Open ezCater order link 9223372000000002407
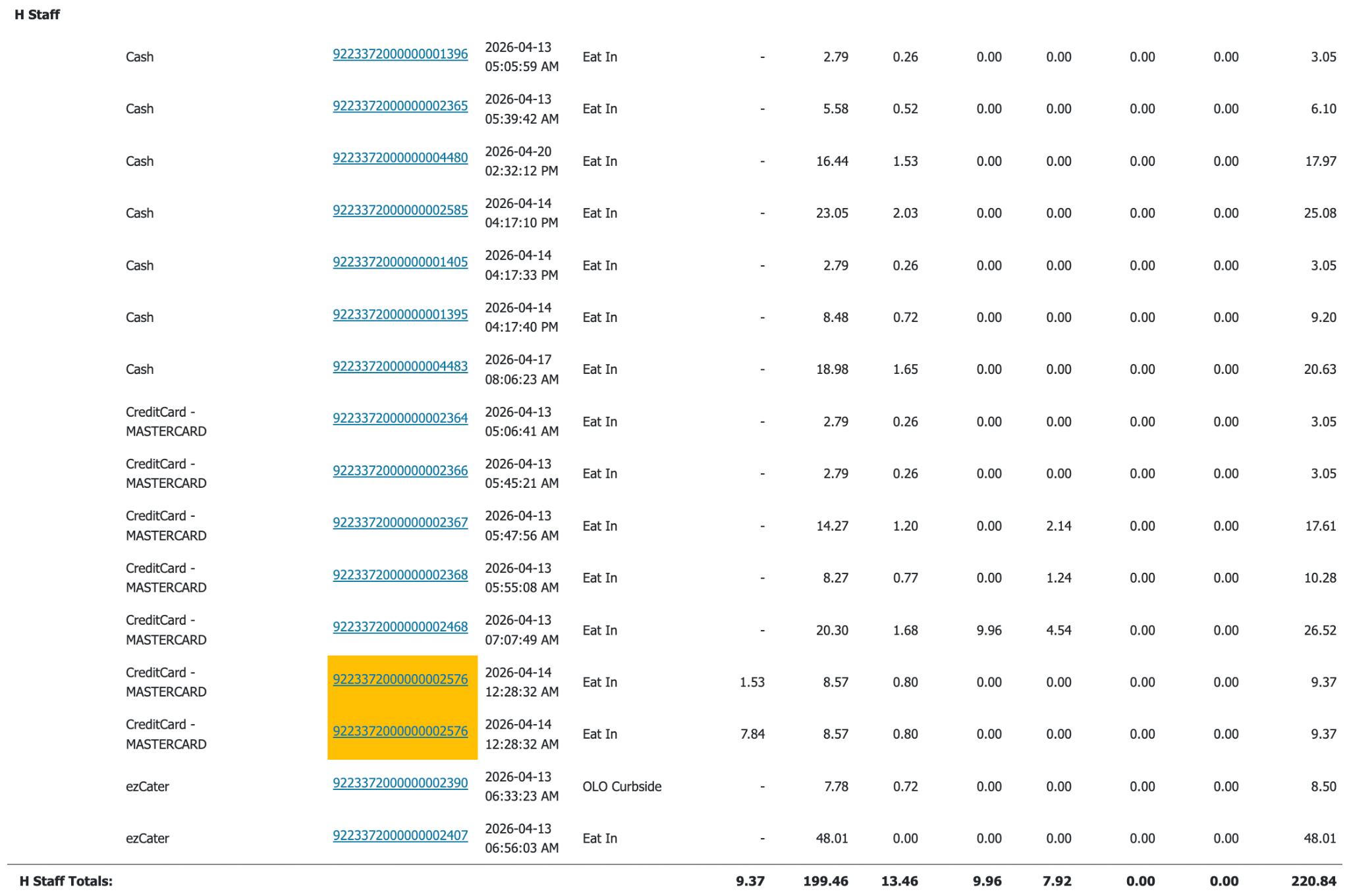1349x896 pixels. point(400,835)
